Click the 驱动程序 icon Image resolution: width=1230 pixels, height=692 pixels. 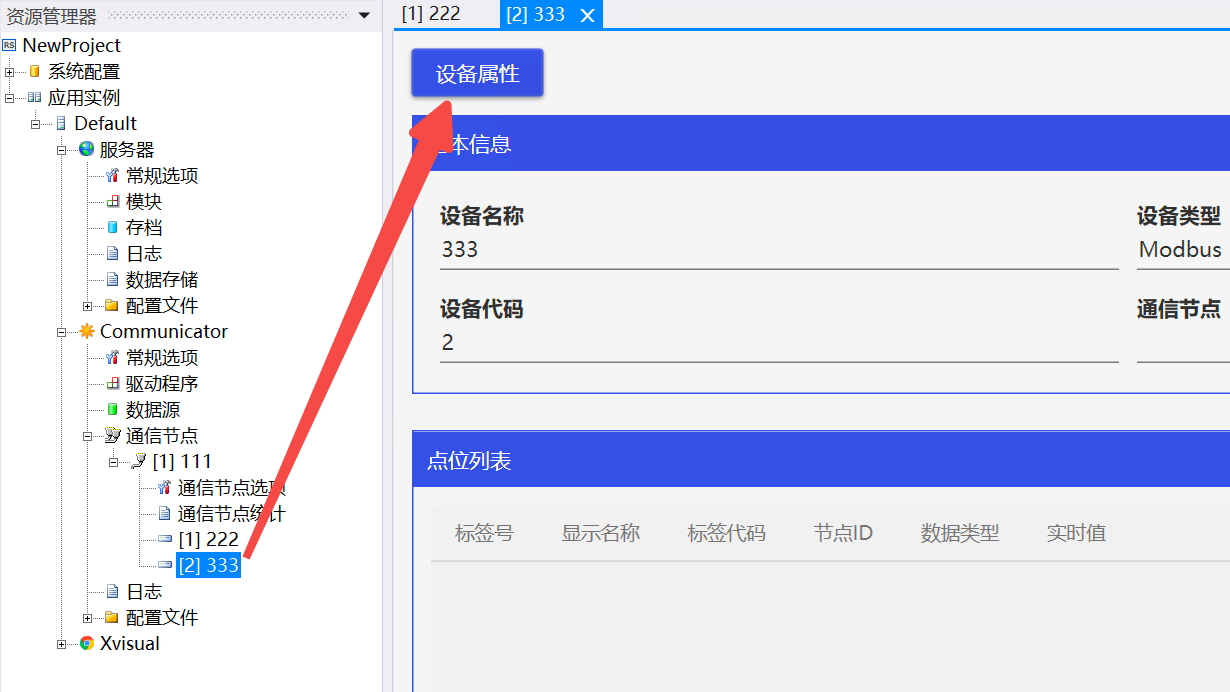pyautogui.click(x=113, y=383)
